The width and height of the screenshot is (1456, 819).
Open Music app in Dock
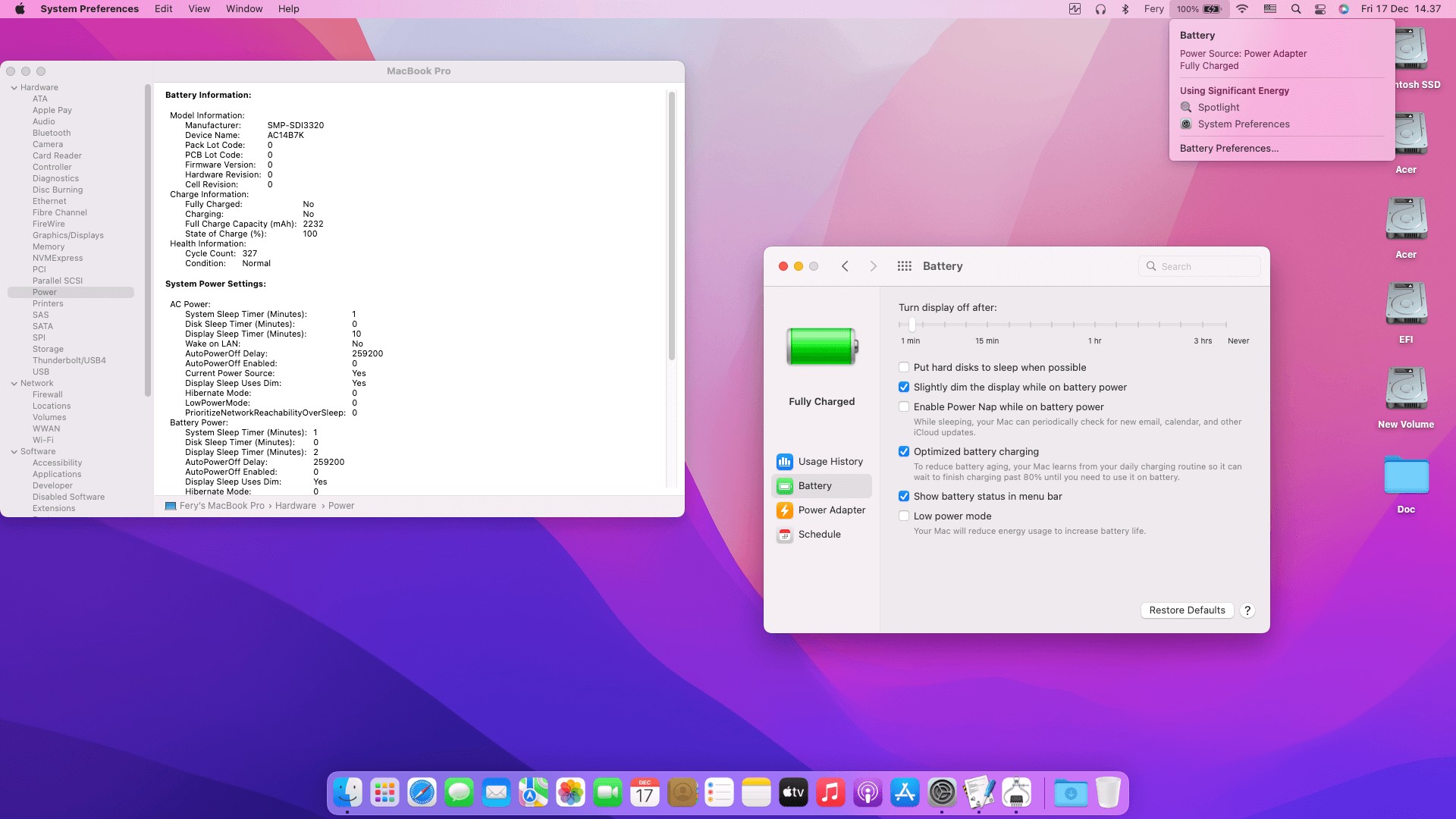point(831,793)
